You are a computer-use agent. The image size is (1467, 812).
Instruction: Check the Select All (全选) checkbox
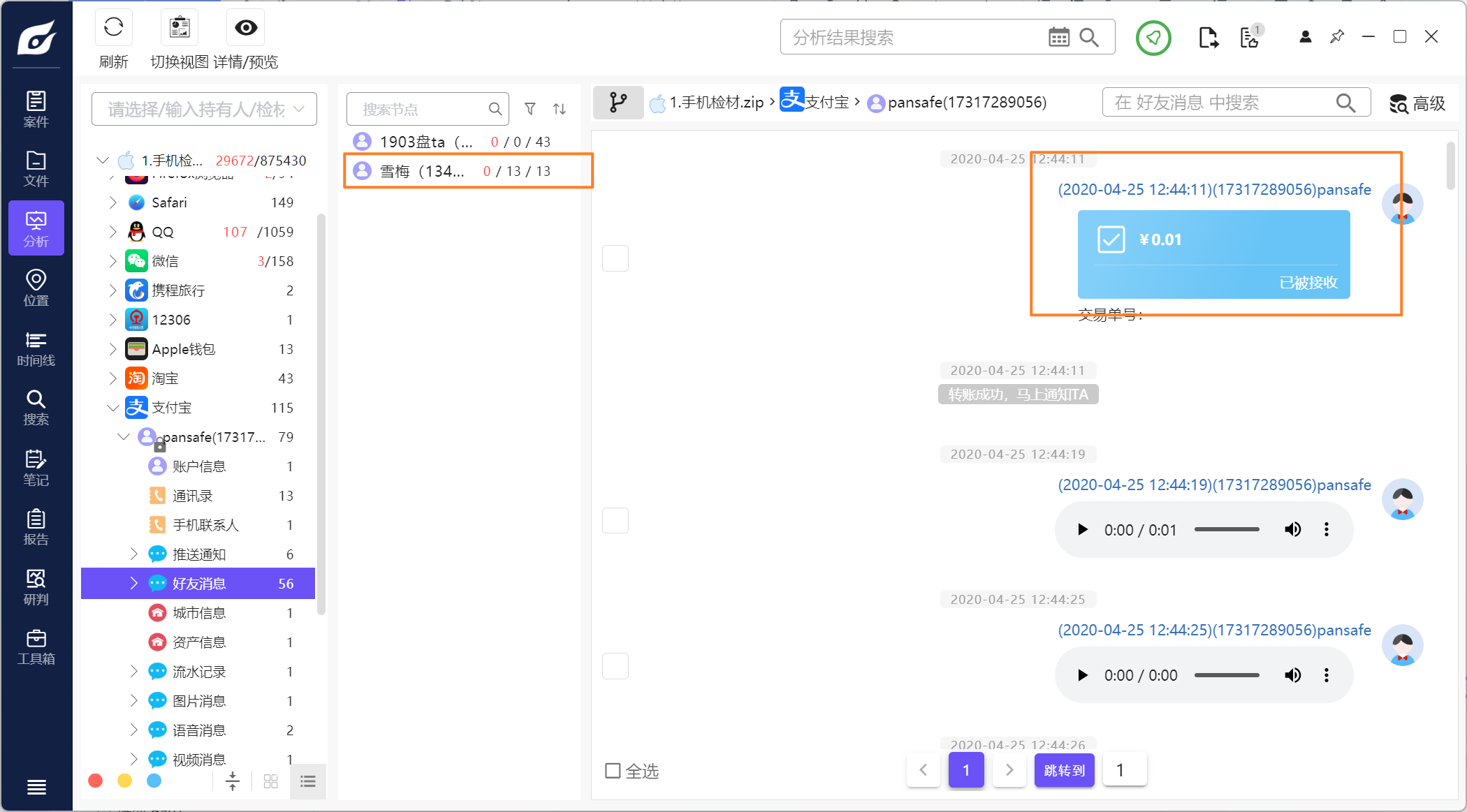[x=613, y=771]
